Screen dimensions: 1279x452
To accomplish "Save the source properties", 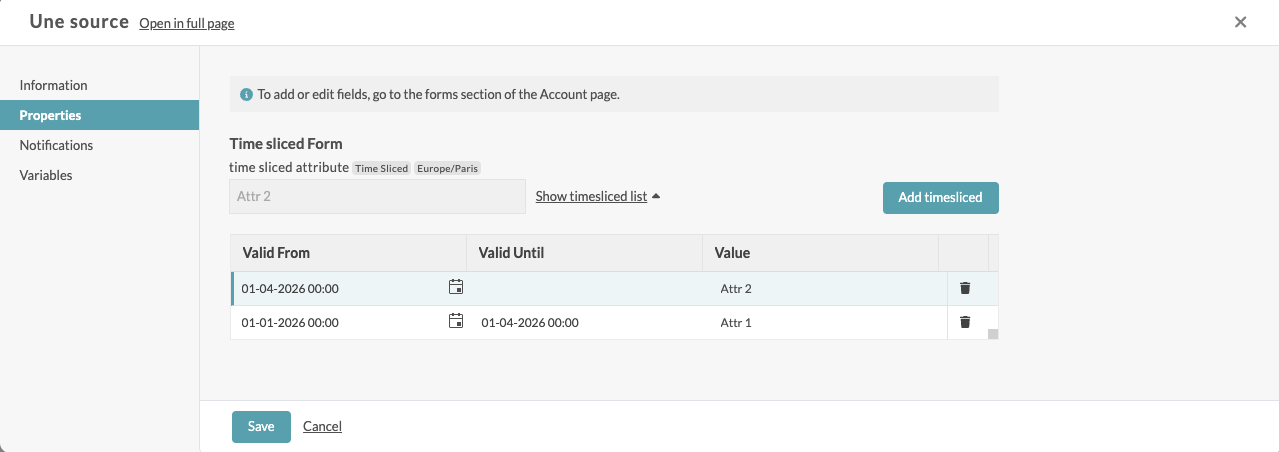I will [261, 426].
